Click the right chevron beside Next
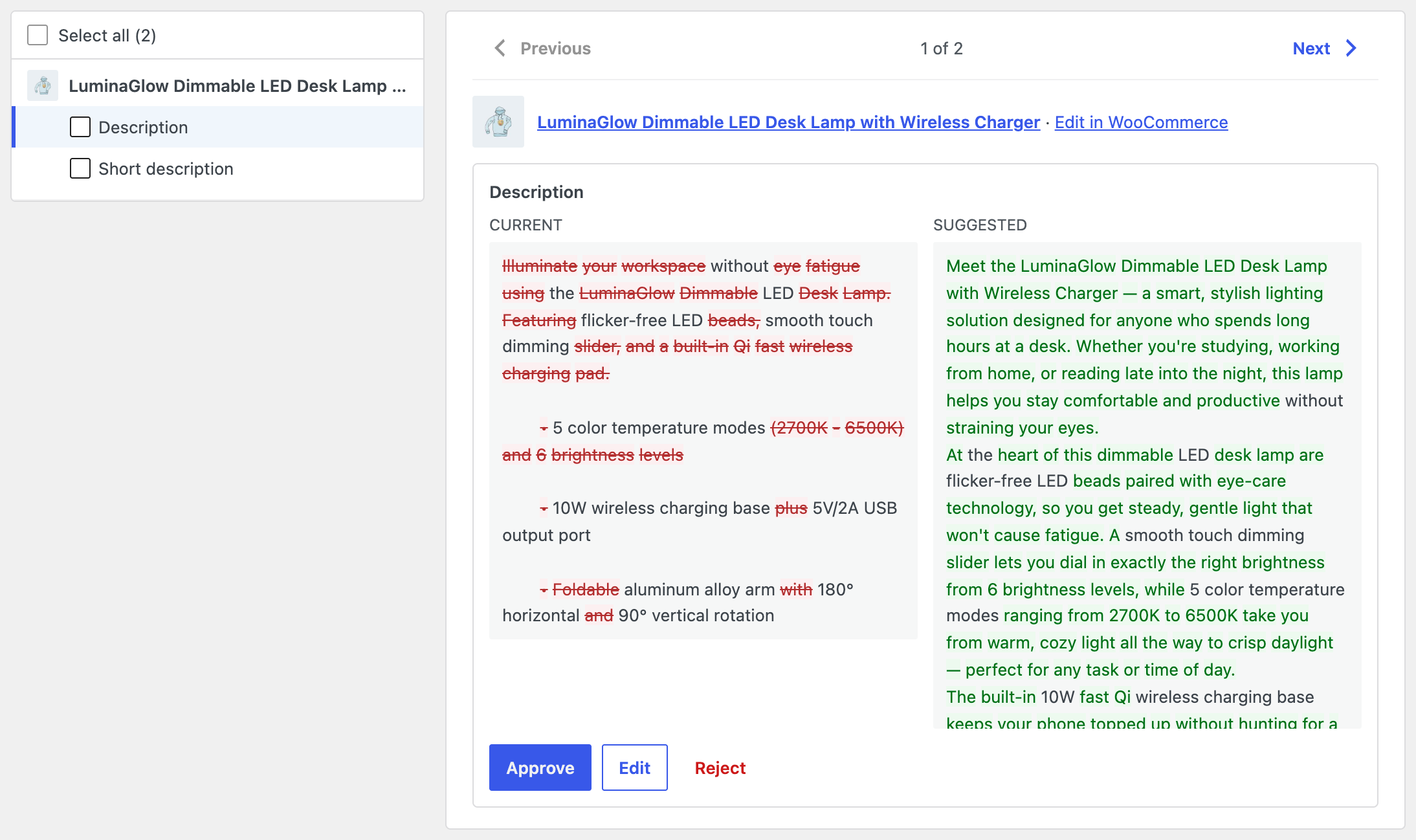This screenshot has width=1416, height=840. 1351,48
